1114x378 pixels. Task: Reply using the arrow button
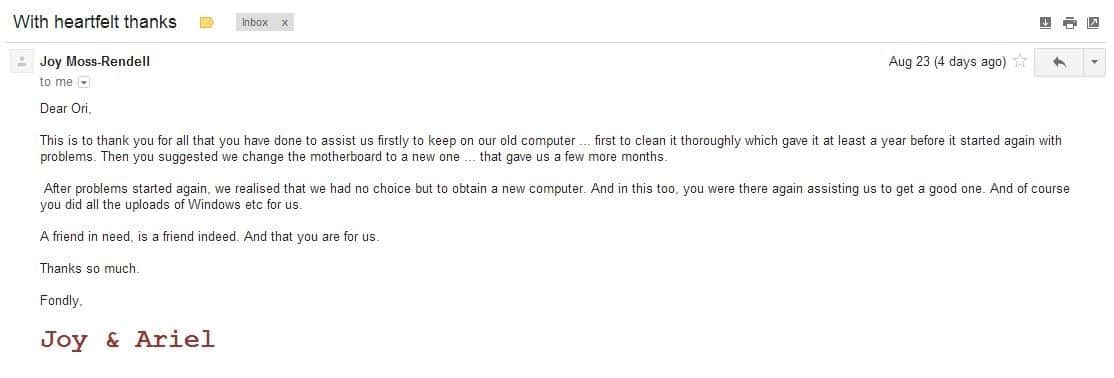tap(1059, 62)
